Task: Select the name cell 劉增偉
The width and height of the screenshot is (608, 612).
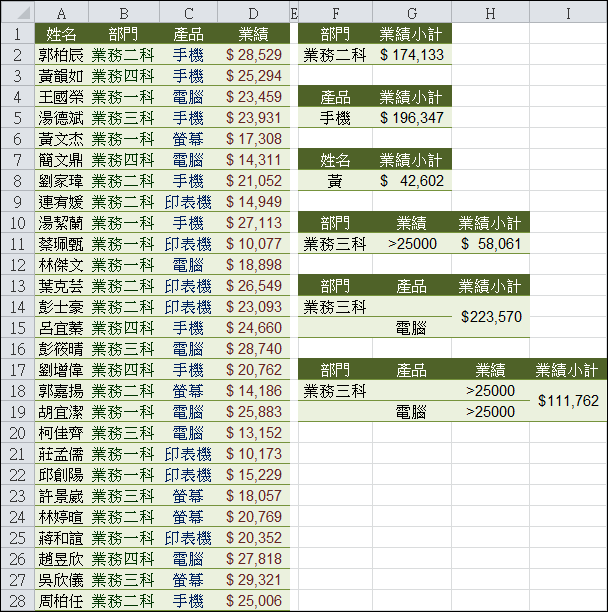Action: click(61, 370)
